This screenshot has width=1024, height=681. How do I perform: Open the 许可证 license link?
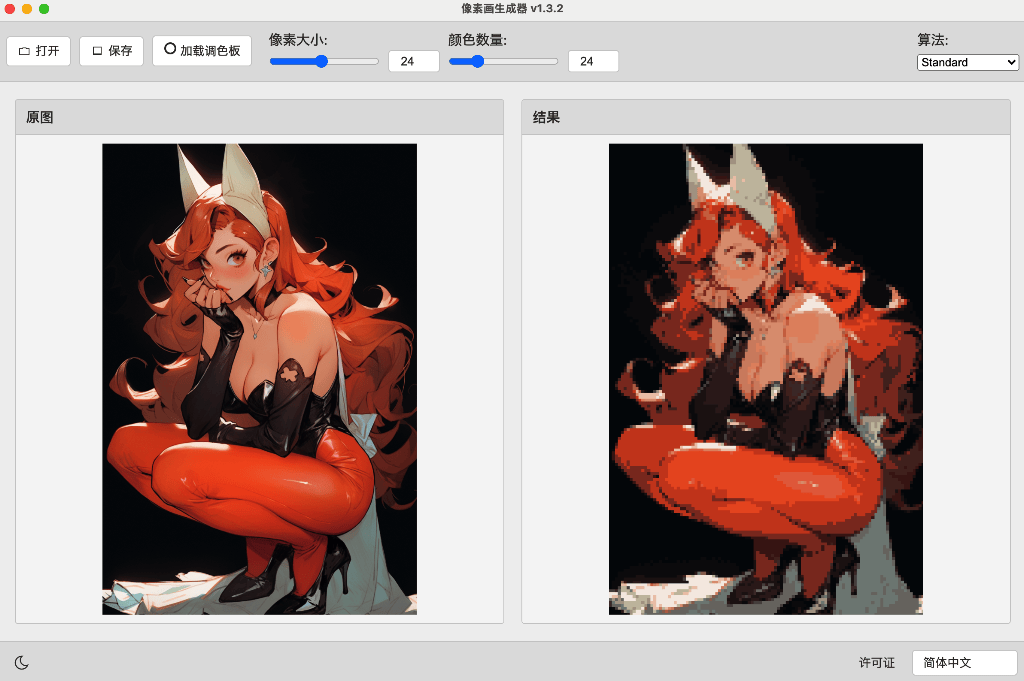pyautogui.click(x=876, y=663)
